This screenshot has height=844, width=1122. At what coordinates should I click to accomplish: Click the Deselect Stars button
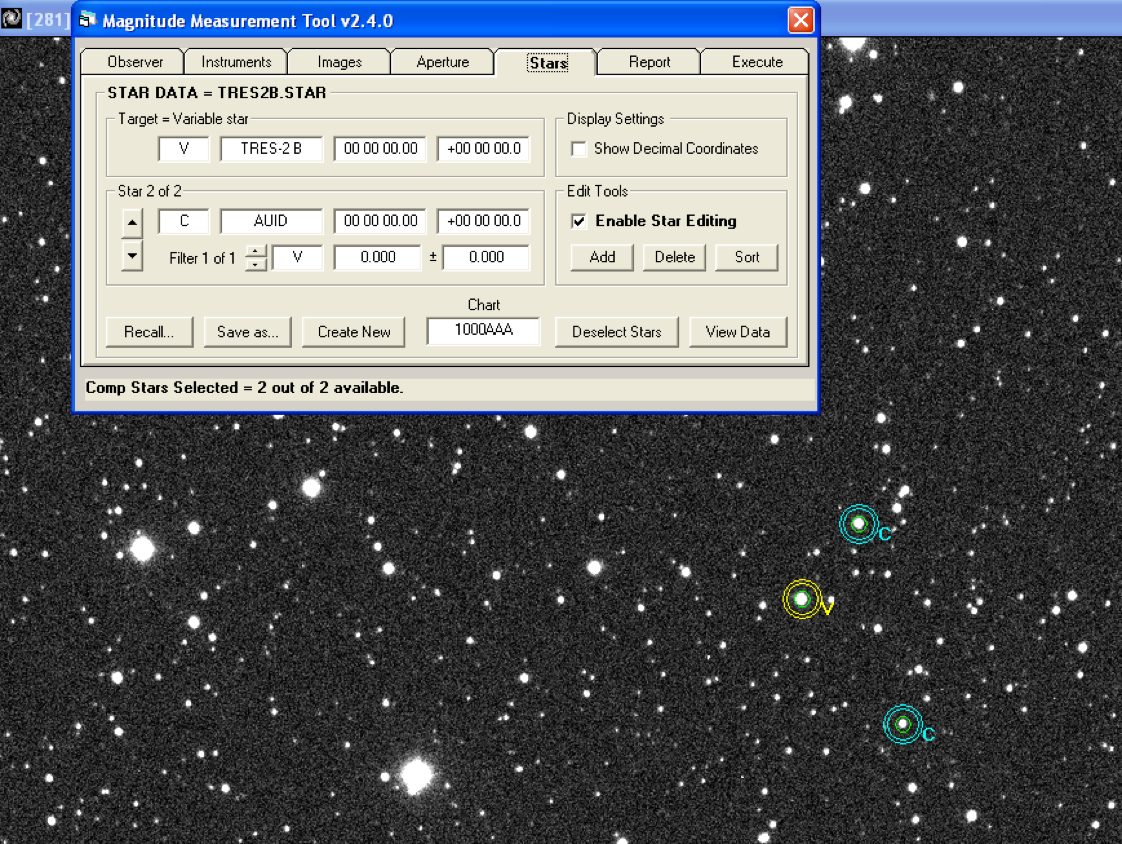click(x=617, y=332)
